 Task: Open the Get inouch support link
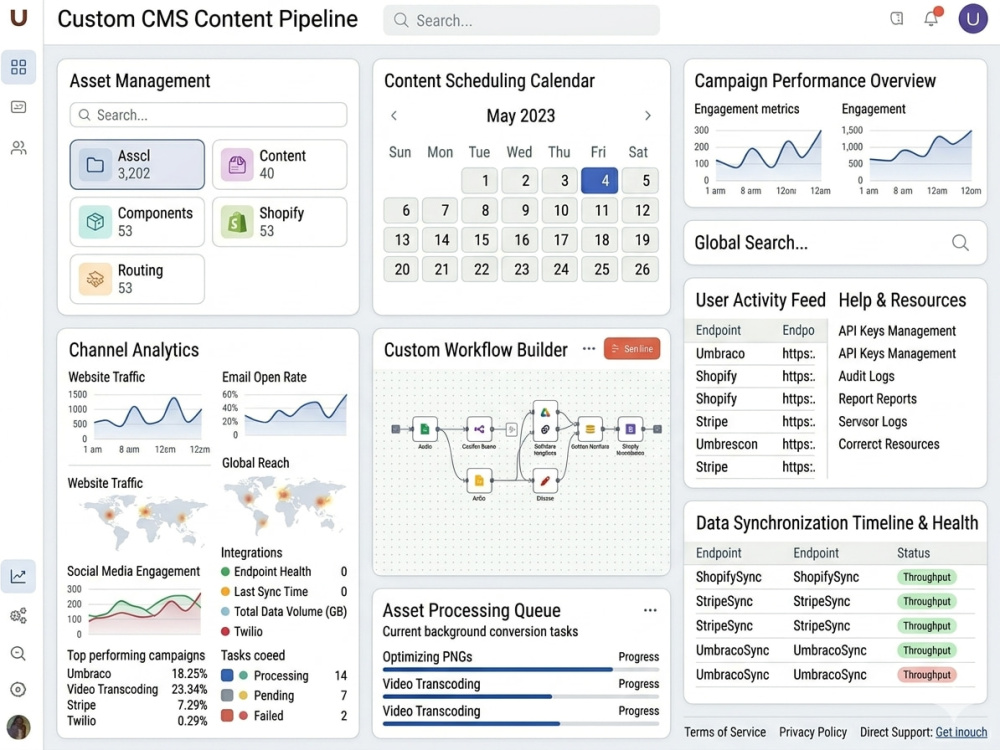961,732
